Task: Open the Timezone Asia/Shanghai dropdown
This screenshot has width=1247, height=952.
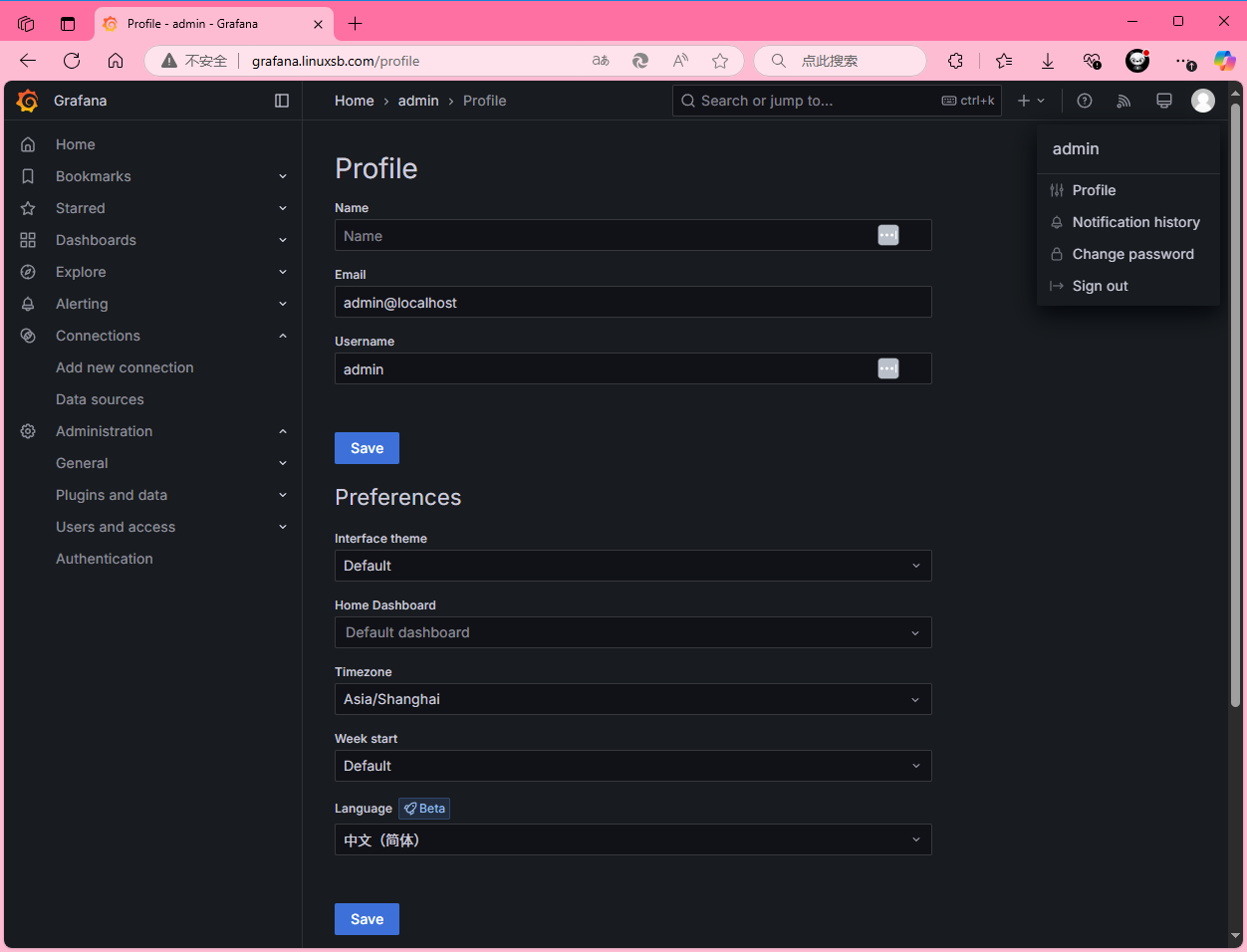Action: click(x=633, y=699)
